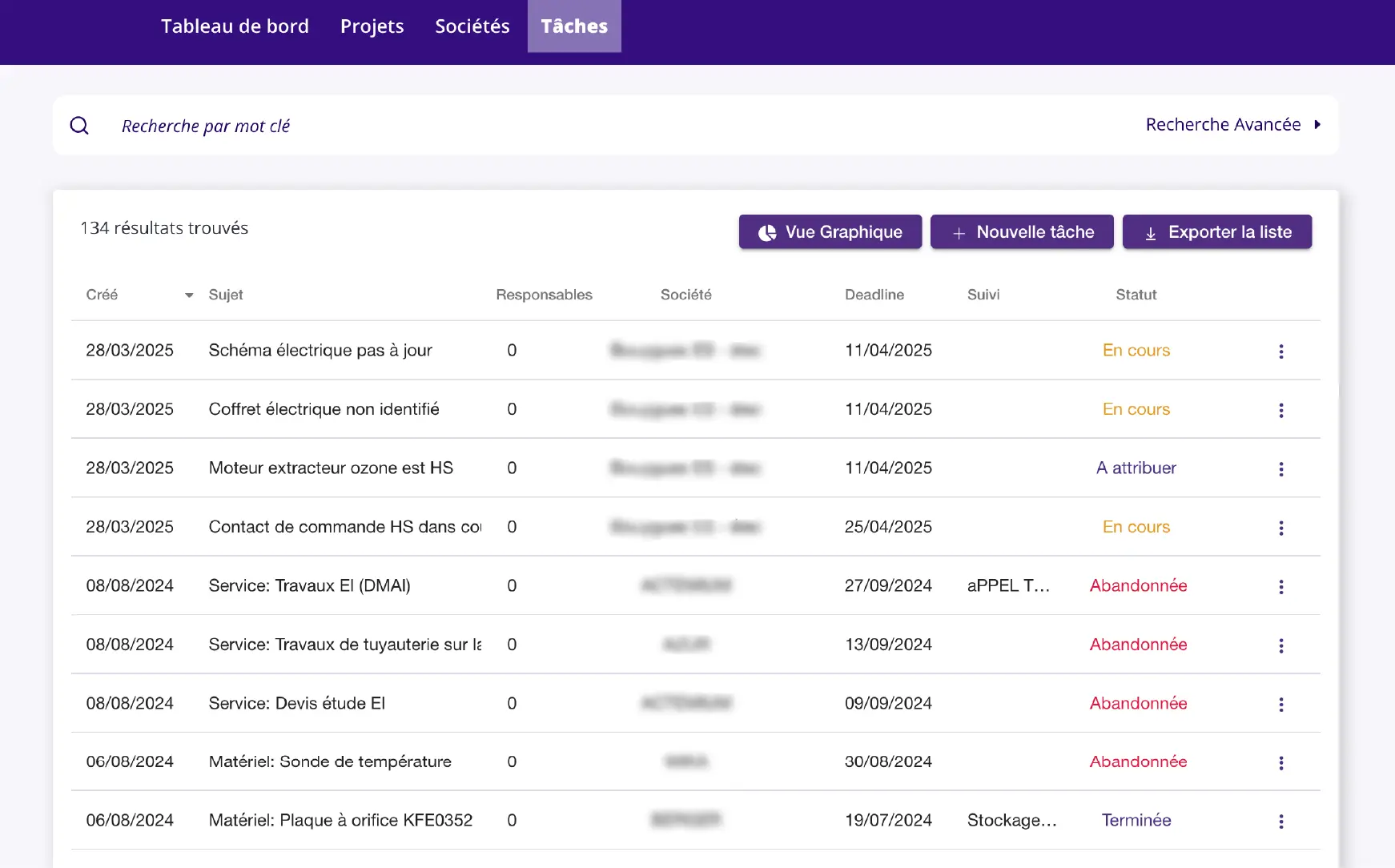This screenshot has width=1395, height=868.
Task: Open three-dot menu for Service: Devis étude EI
Action: pyautogui.click(x=1280, y=704)
